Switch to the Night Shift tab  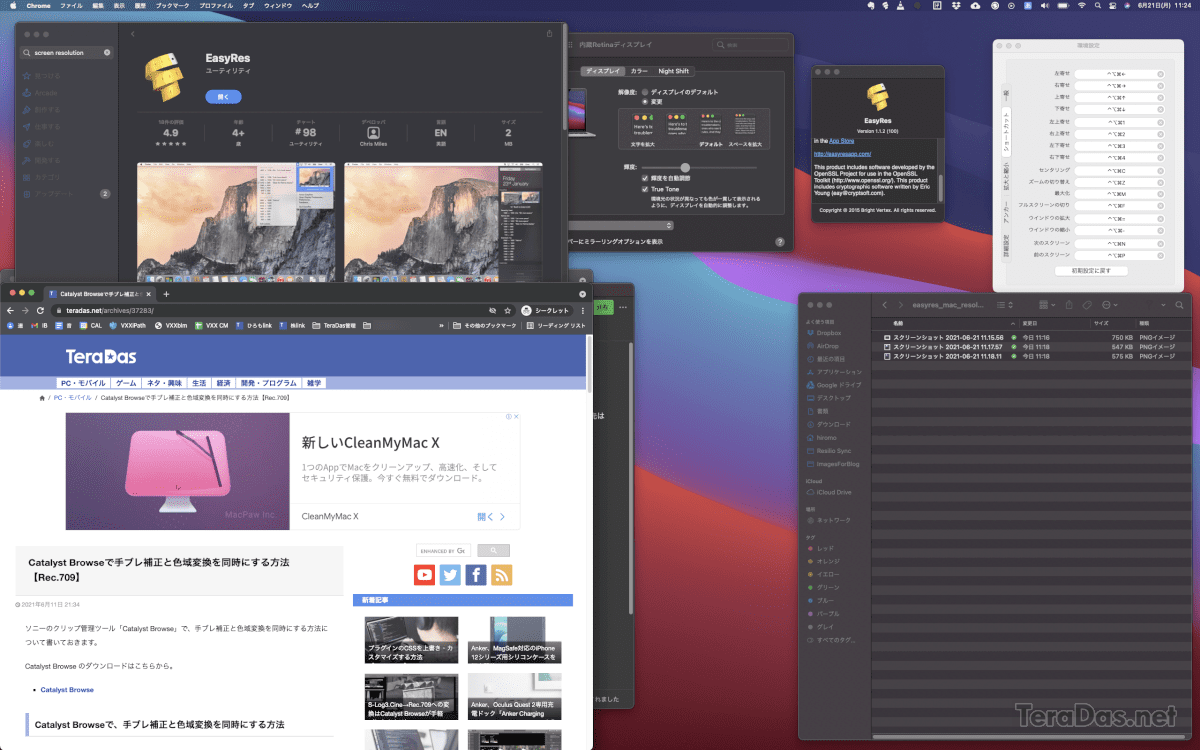coord(673,71)
